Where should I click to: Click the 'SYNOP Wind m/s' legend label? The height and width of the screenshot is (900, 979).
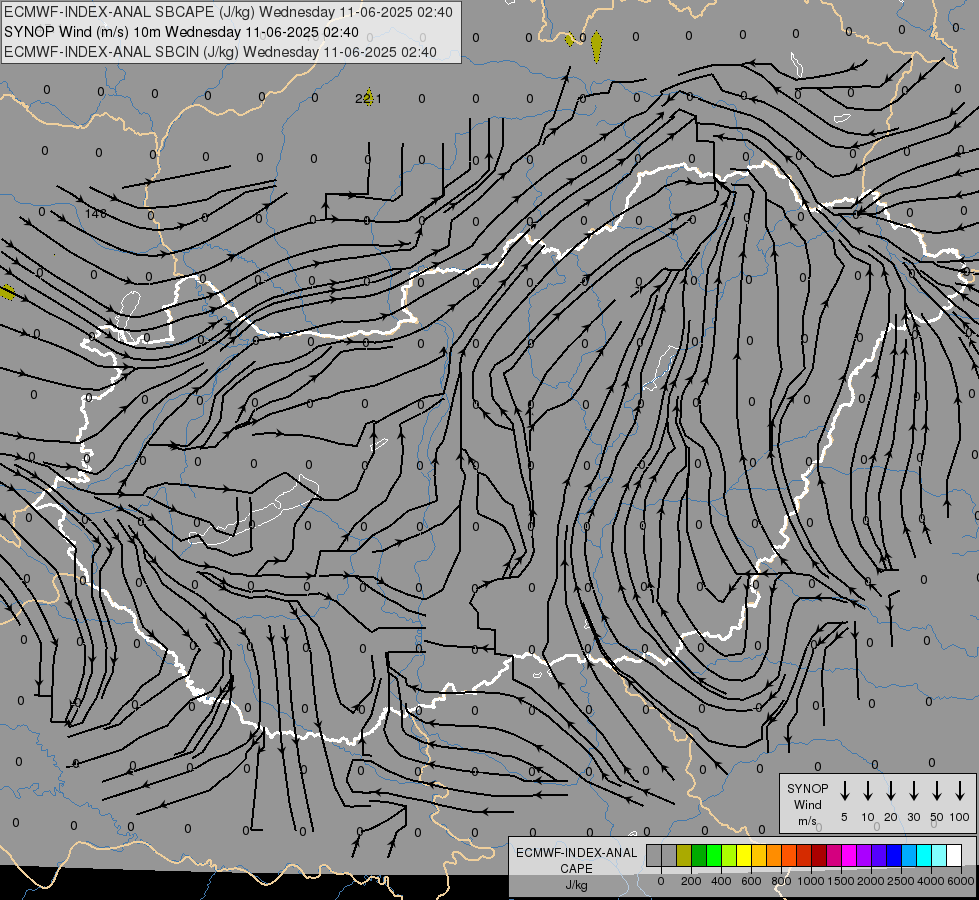tap(807, 804)
